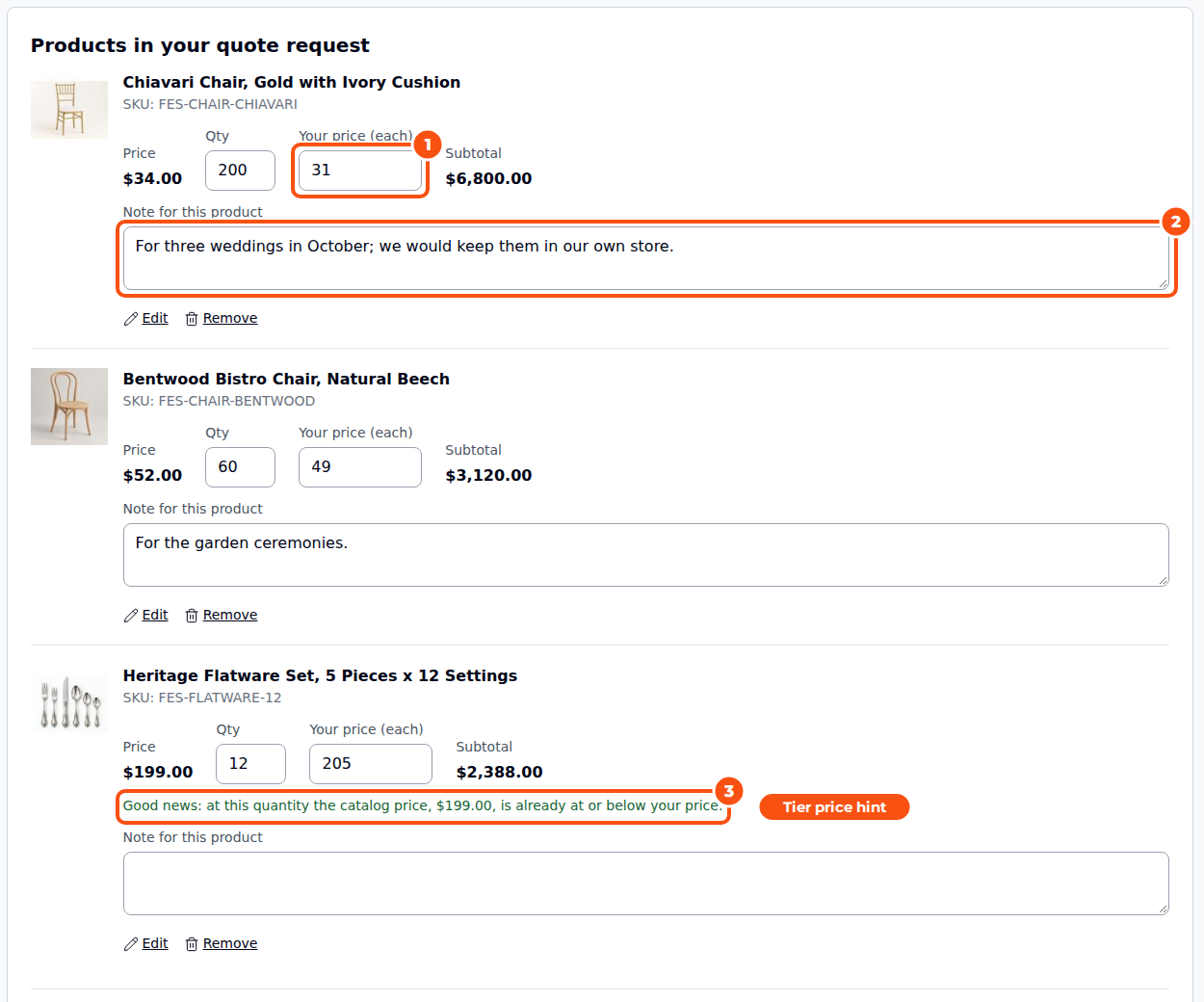Focus Chiavari Chair your price field

[360, 171]
